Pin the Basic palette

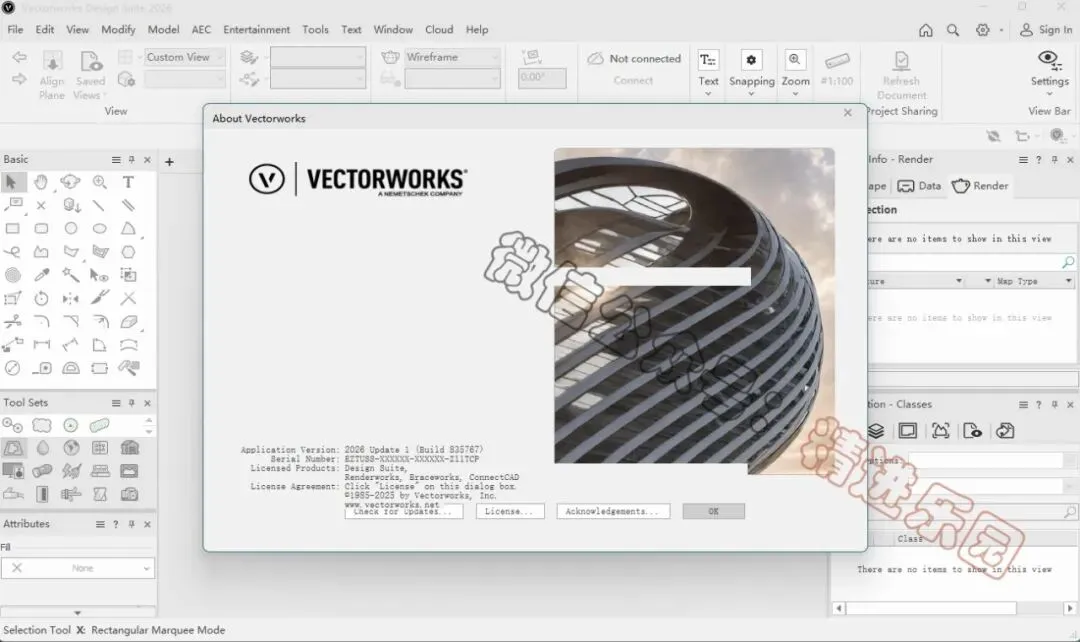point(132,159)
